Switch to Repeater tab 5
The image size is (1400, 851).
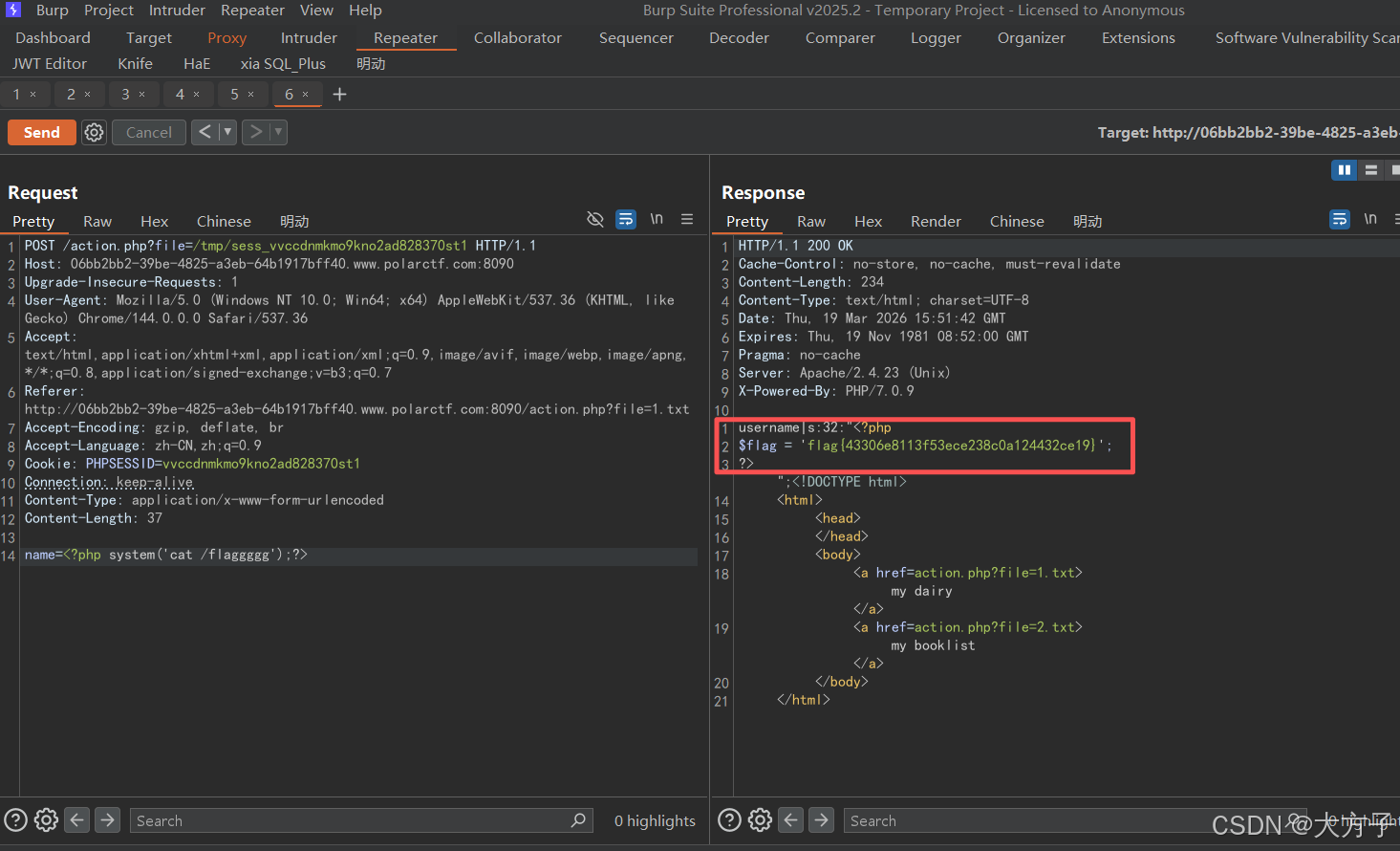(234, 94)
